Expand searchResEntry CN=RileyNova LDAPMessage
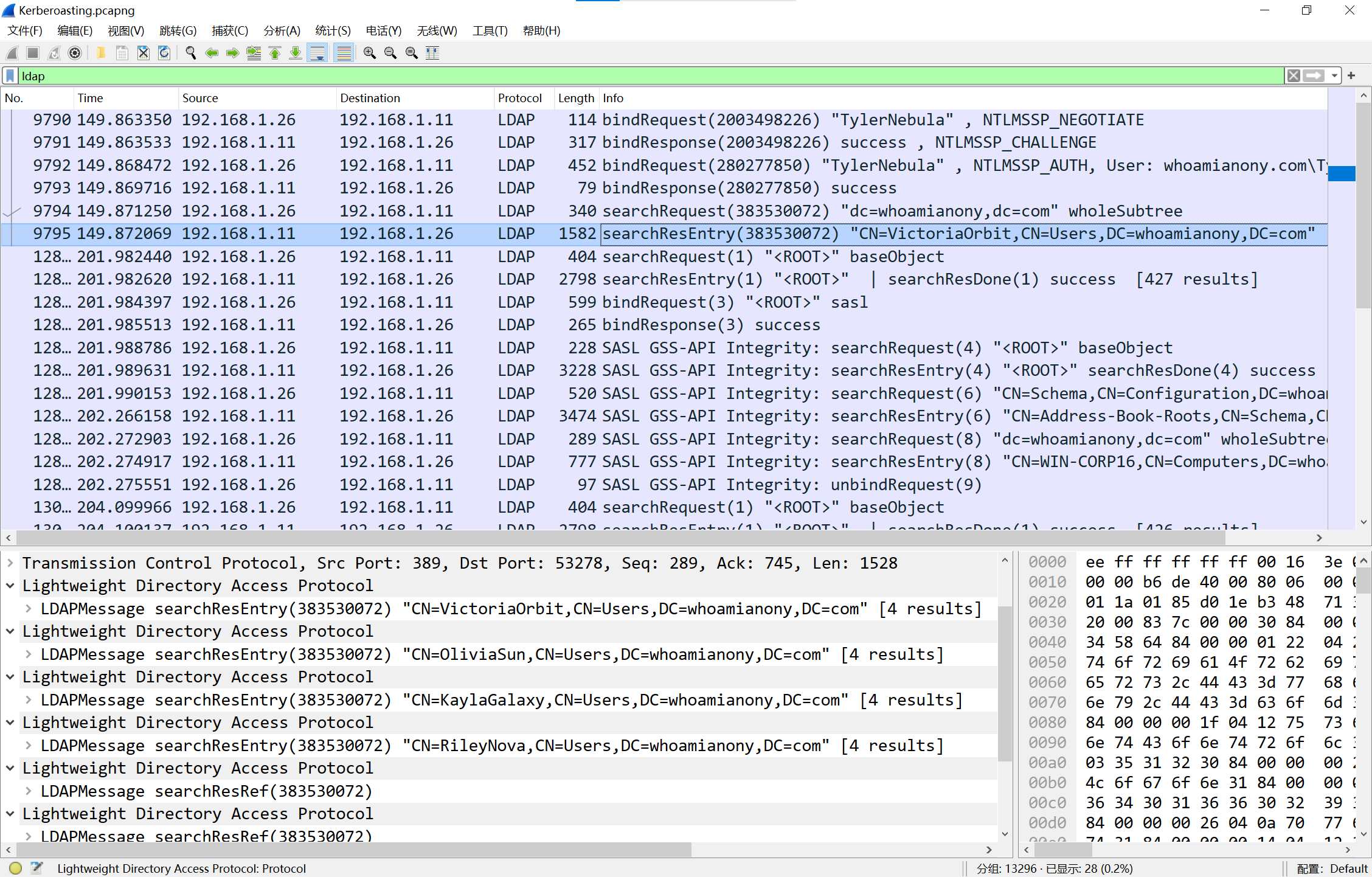The width and height of the screenshot is (1372, 877). click(29, 746)
